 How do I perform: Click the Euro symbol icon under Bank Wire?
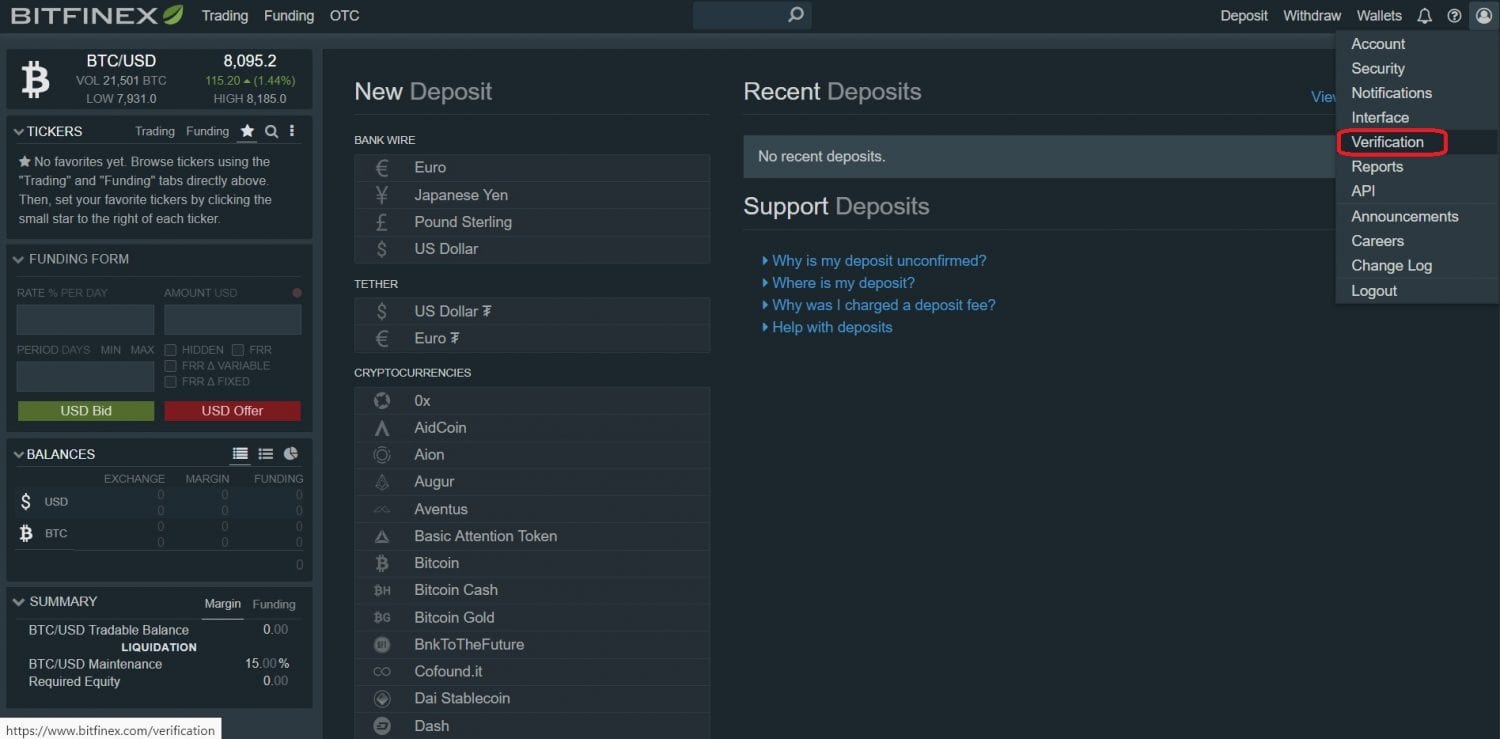tap(382, 168)
